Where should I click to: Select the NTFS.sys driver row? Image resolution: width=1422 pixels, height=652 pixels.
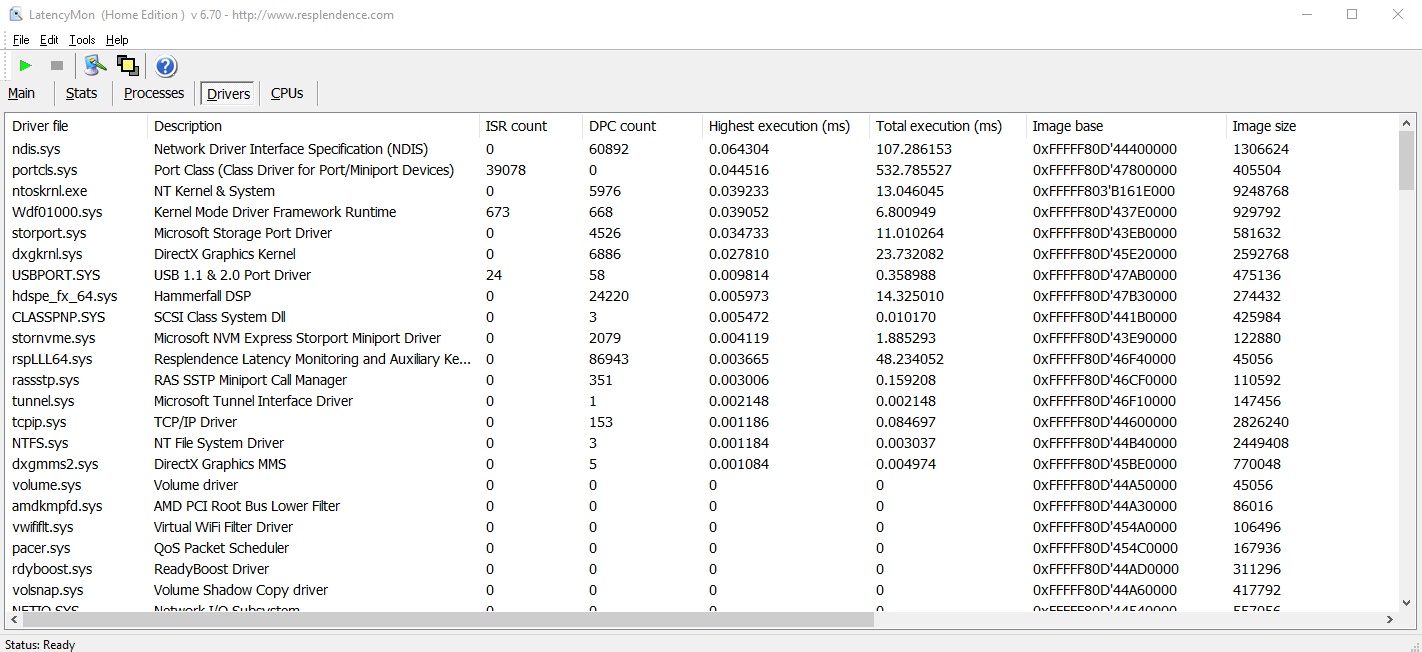coord(701,443)
